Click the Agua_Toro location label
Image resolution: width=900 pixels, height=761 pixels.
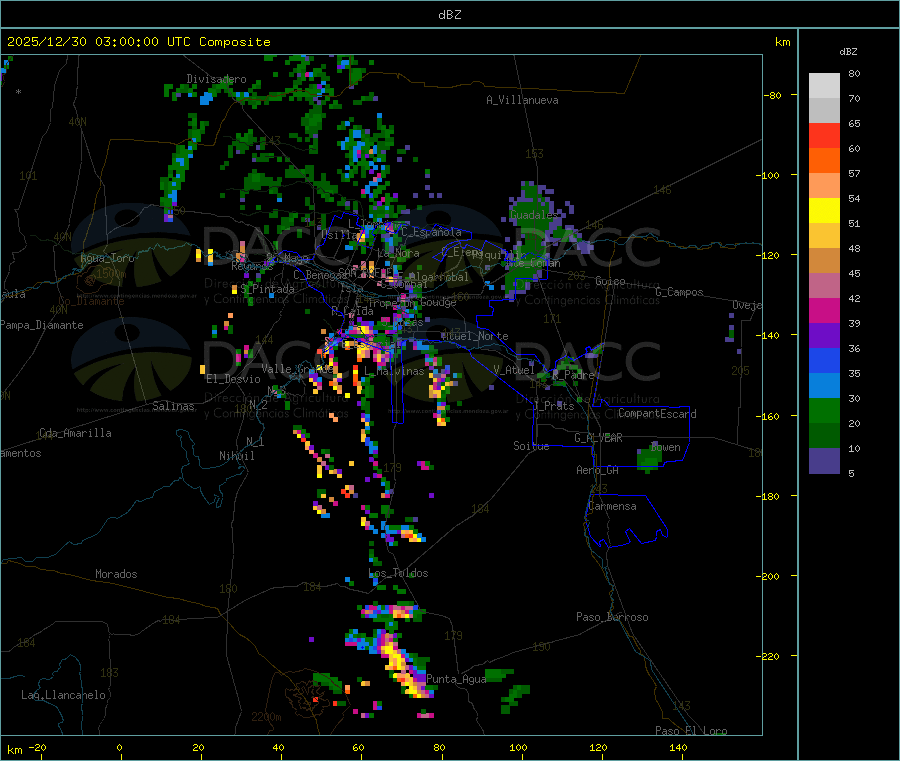[107, 258]
